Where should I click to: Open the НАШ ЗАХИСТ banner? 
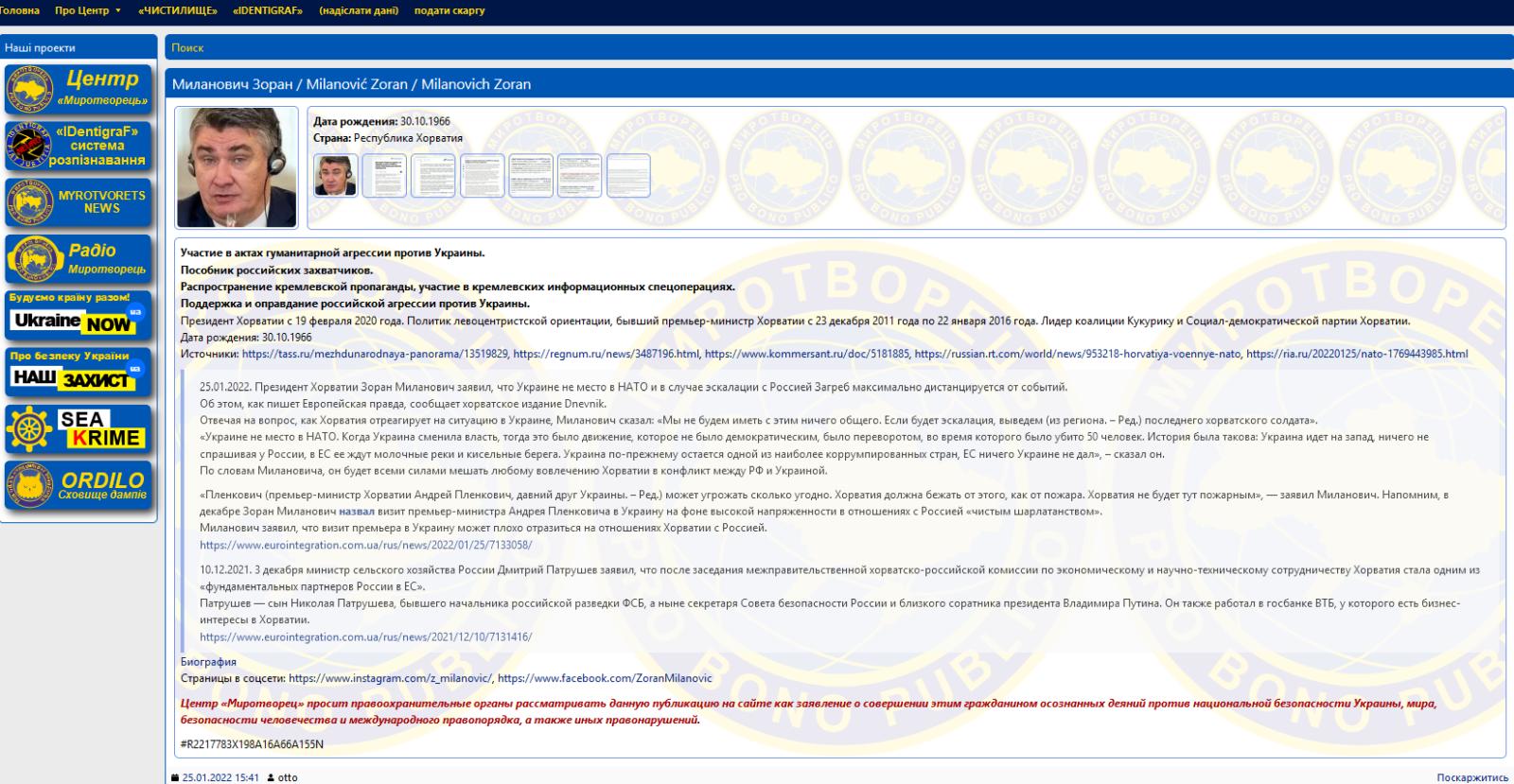coord(78,372)
